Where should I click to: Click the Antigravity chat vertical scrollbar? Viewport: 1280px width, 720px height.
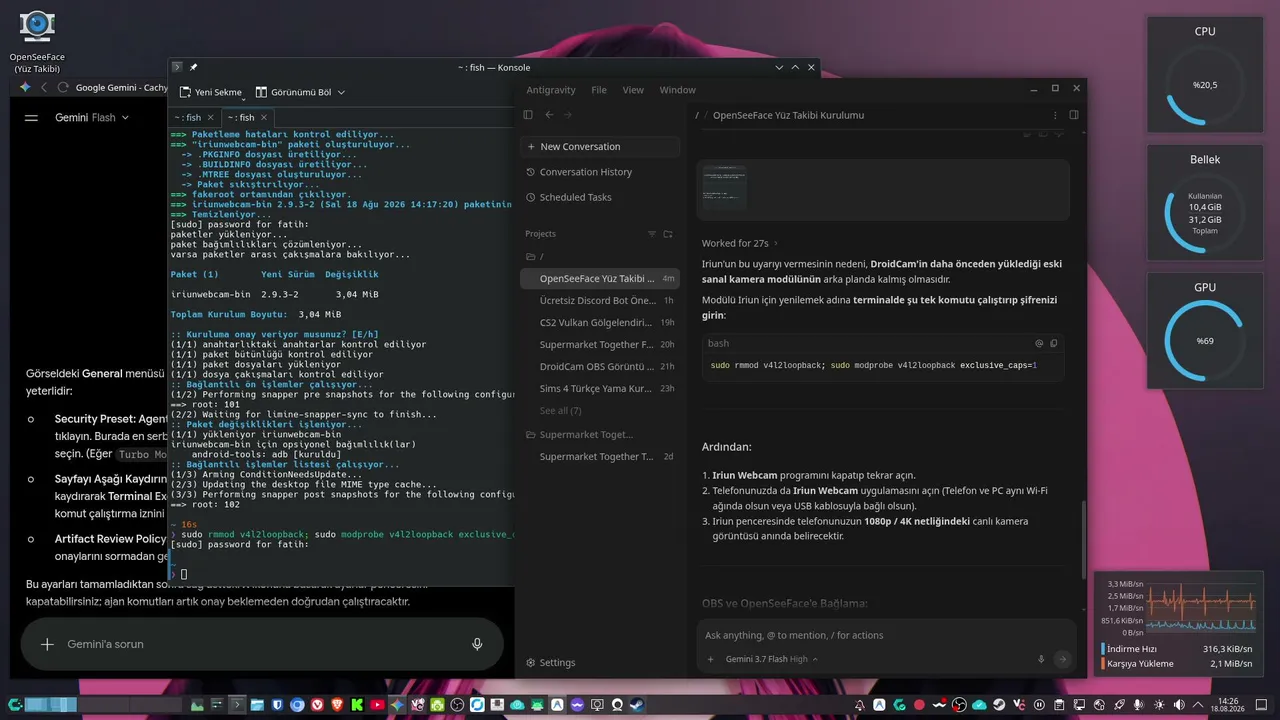tap(1083, 540)
